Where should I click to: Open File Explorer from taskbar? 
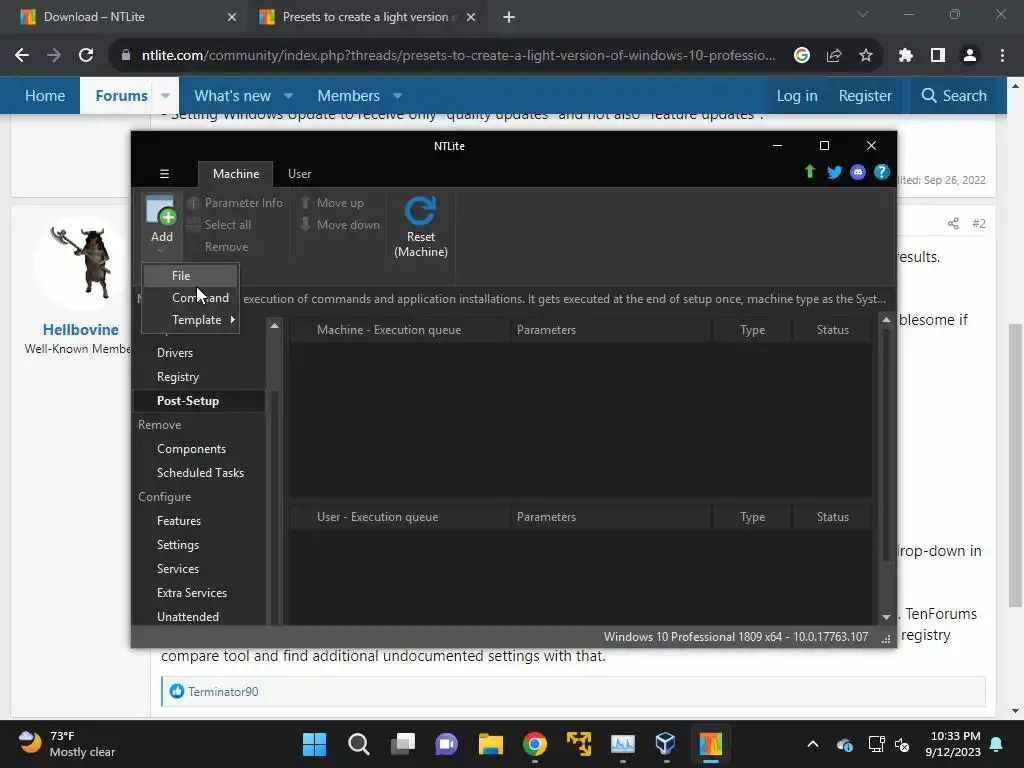click(x=490, y=744)
